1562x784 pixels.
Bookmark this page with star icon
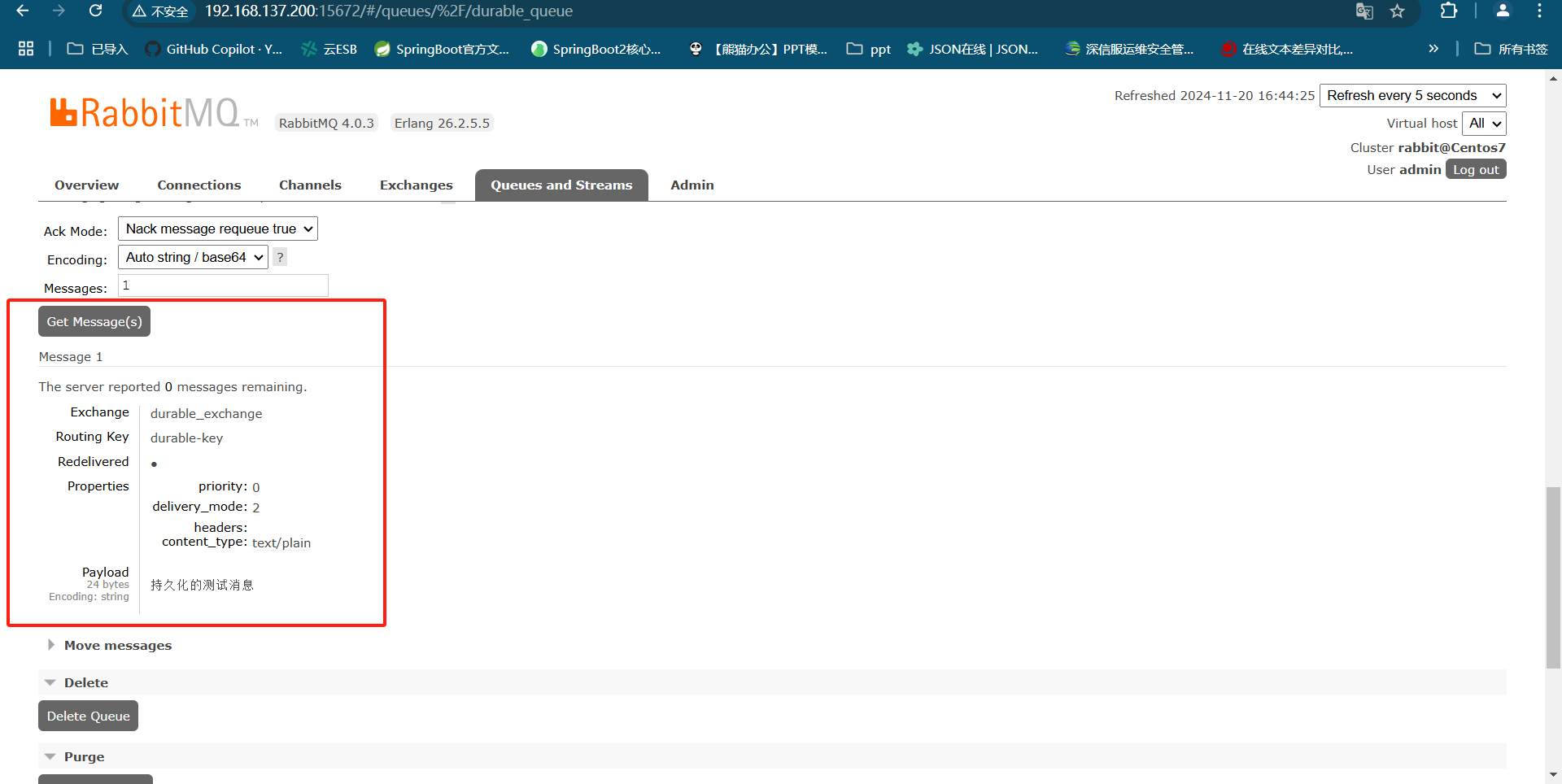[1398, 11]
